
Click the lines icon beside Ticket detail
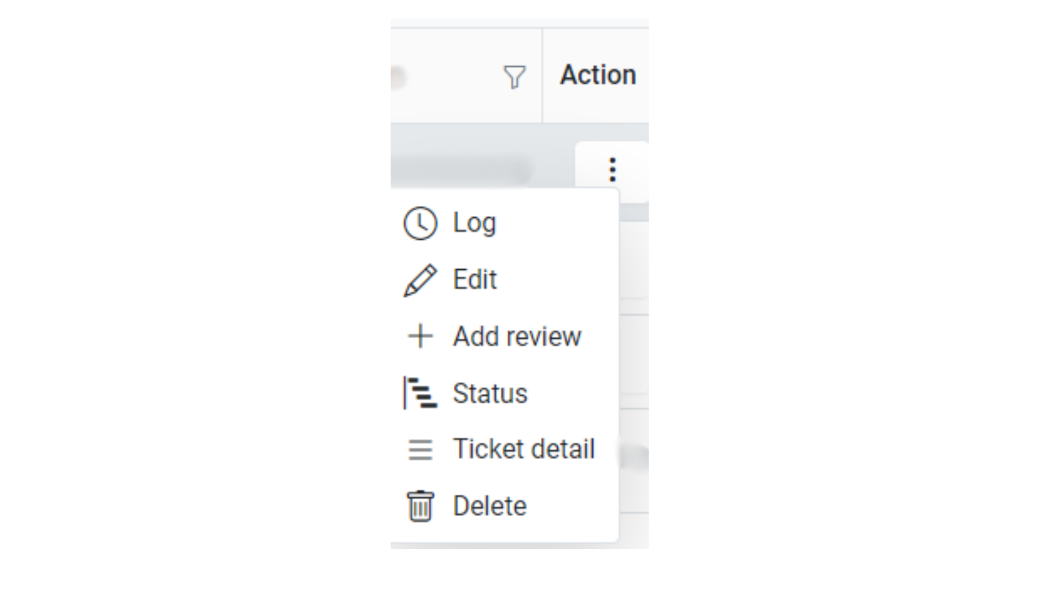(420, 450)
